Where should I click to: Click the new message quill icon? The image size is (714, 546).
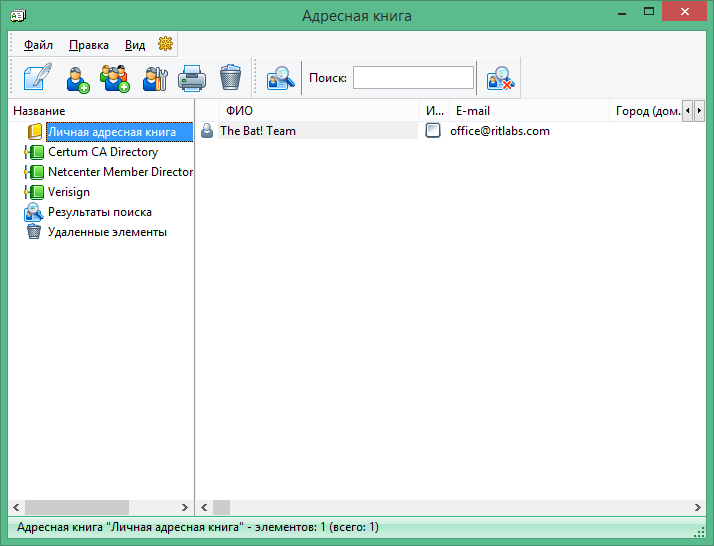click(37, 78)
